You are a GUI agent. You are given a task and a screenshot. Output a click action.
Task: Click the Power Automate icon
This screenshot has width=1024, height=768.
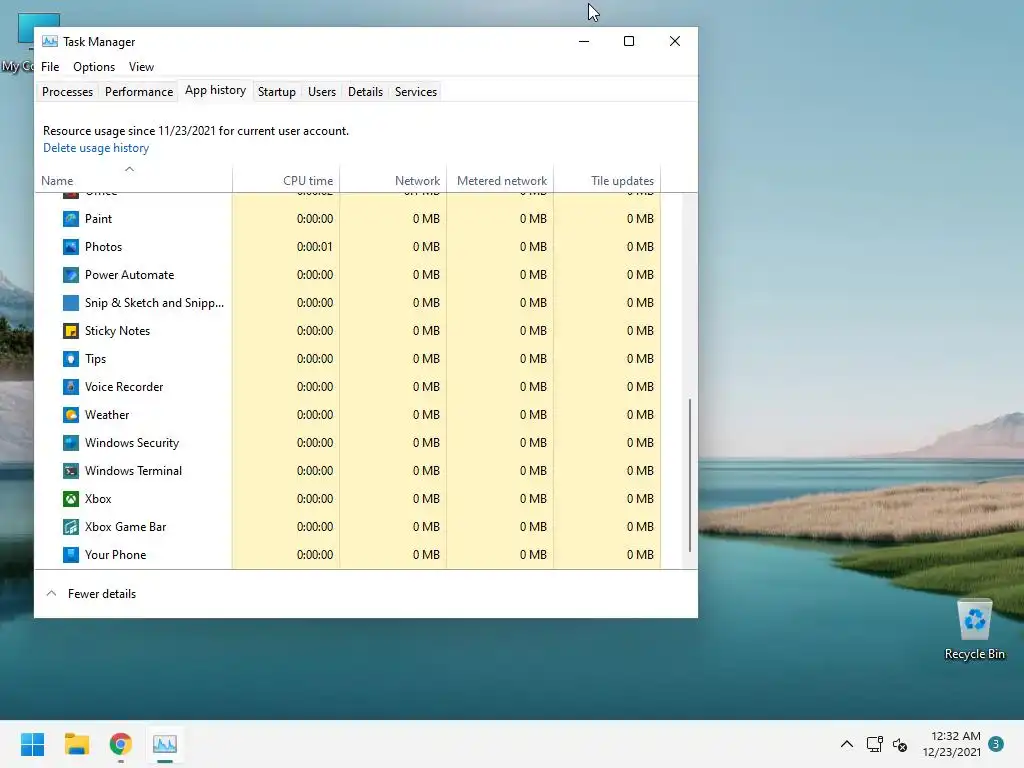click(71, 275)
